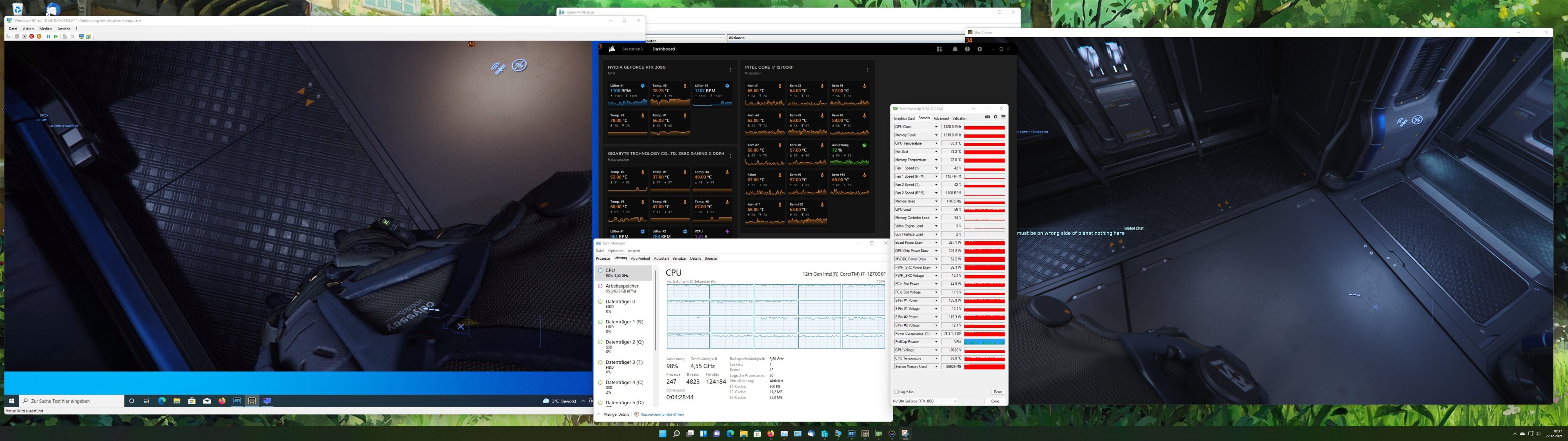
Task: Open GPU-Z hamburger menu icon
Action: [1003, 117]
